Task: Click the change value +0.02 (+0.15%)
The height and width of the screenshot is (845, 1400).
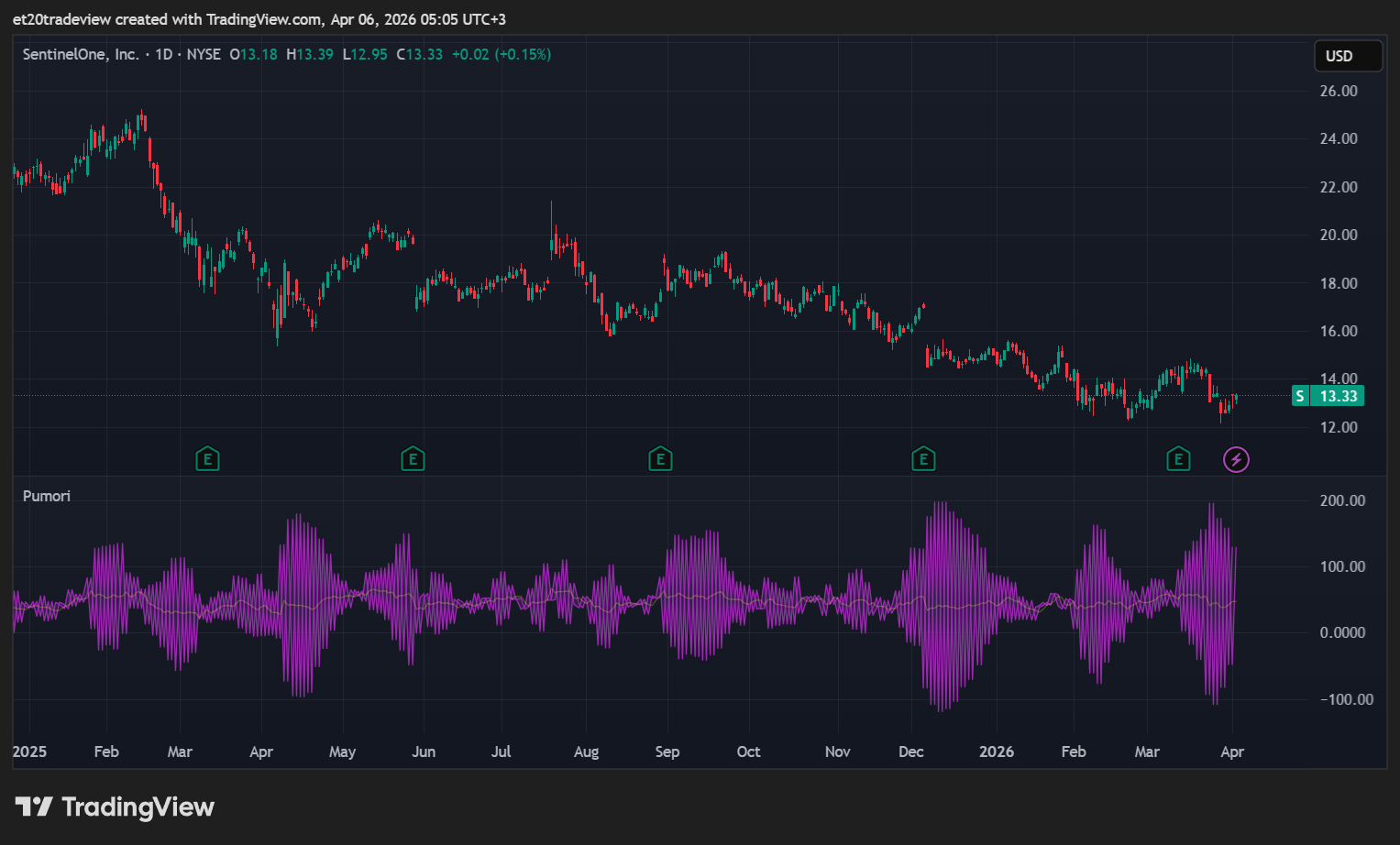Action: [x=502, y=54]
